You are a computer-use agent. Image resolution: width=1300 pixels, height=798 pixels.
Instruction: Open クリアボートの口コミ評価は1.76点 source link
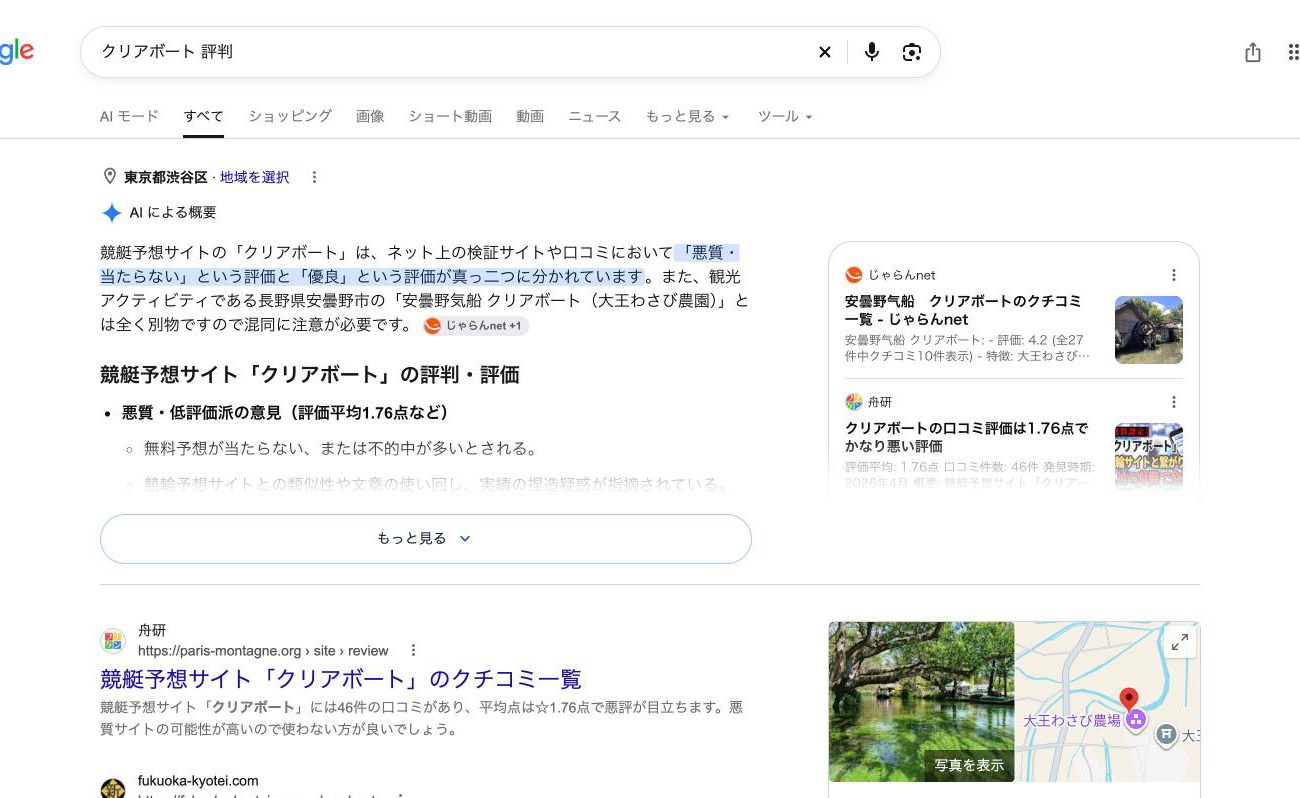point(966,437)
